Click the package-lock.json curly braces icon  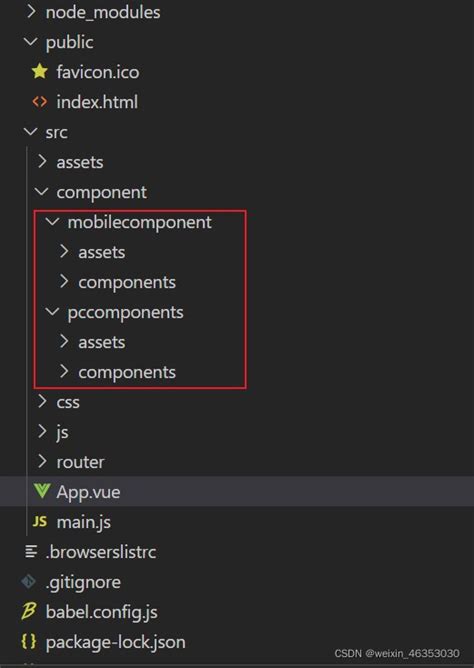(29, 641)
